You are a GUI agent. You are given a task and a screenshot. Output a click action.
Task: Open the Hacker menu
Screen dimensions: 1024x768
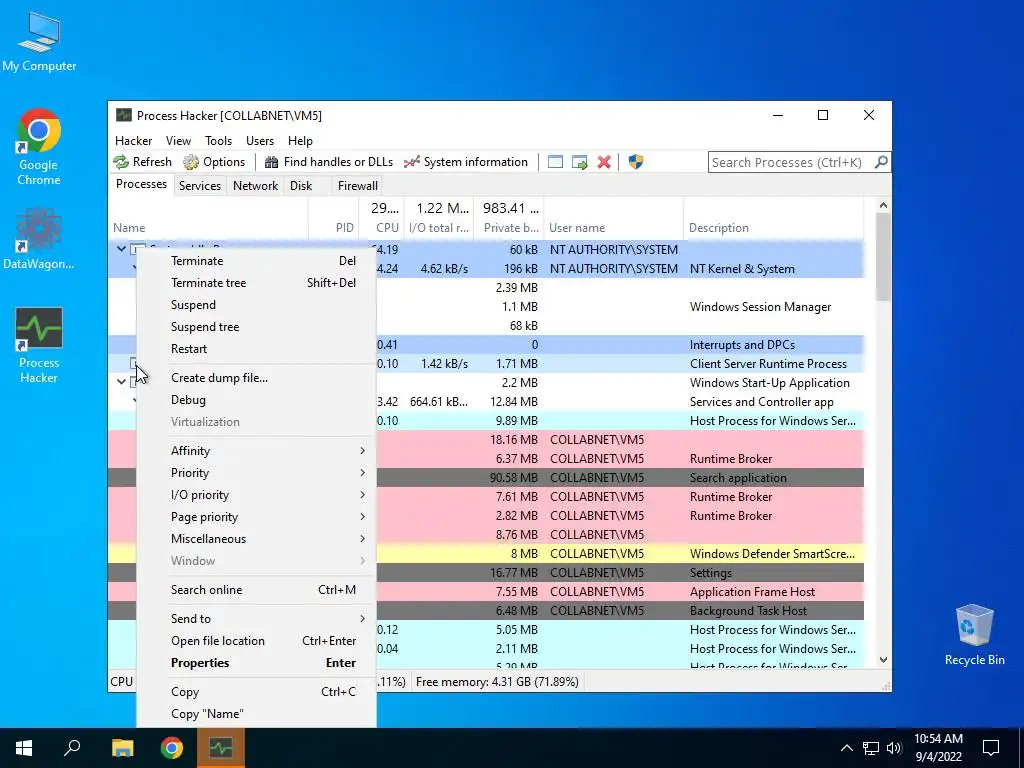pos(133,141)
